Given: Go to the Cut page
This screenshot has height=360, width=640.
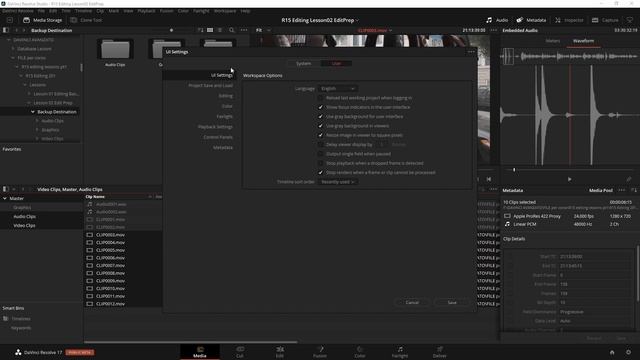Looking at the screenshot, I should tap(240, 352).
